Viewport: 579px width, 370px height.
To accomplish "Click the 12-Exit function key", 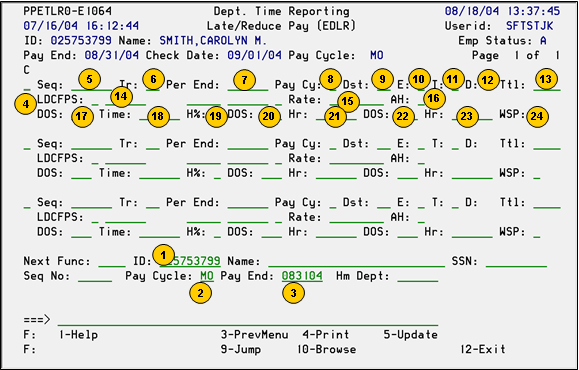I will click(x=483, y=349).
